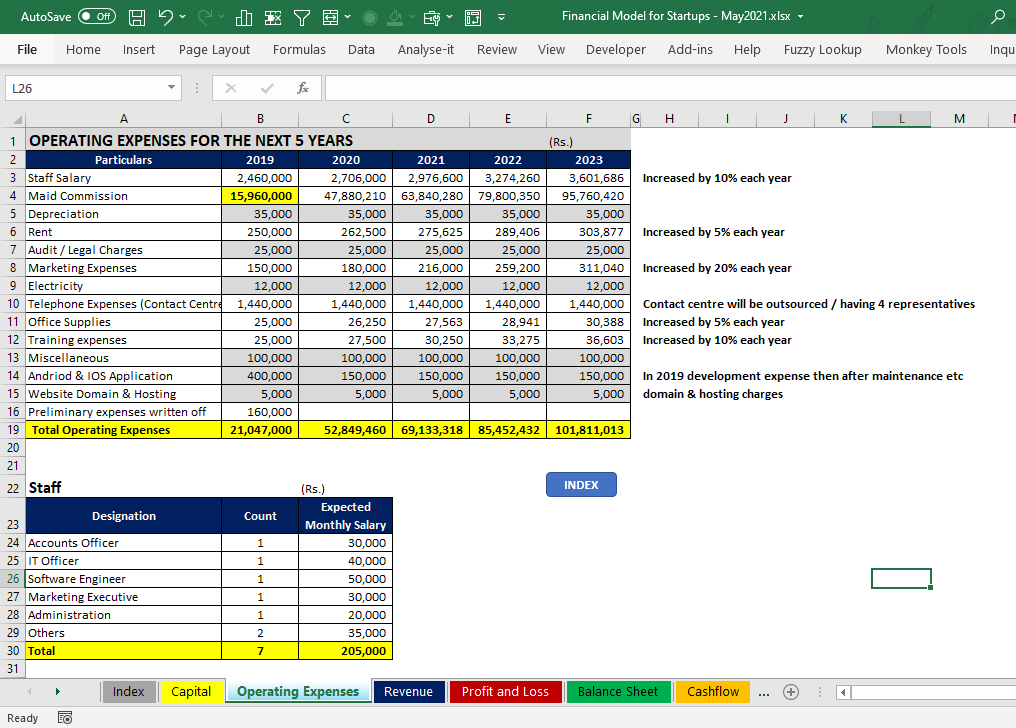This screenshot has width=1016, height=728.
Task: Select the 2023 total cell 101,811,013
Action: pos(588,429)
